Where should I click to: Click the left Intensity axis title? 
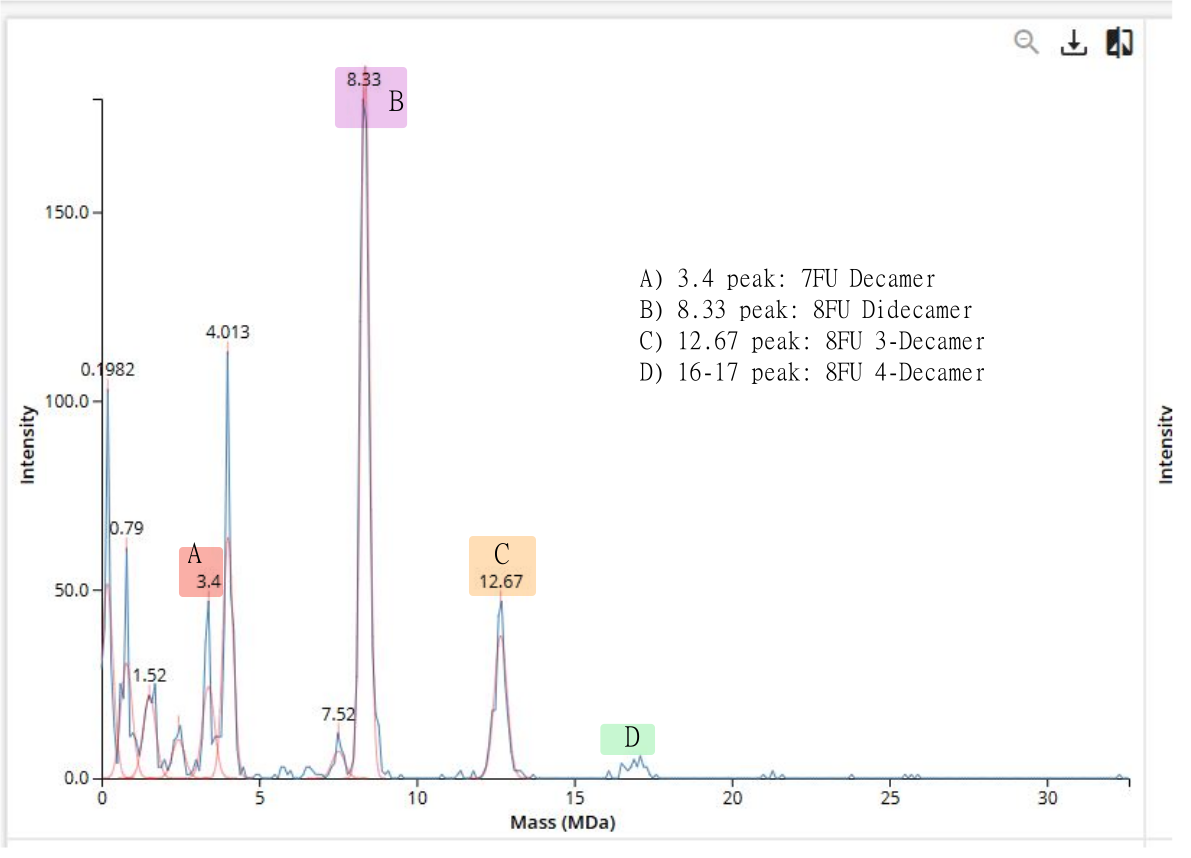(x=27, y=445)
